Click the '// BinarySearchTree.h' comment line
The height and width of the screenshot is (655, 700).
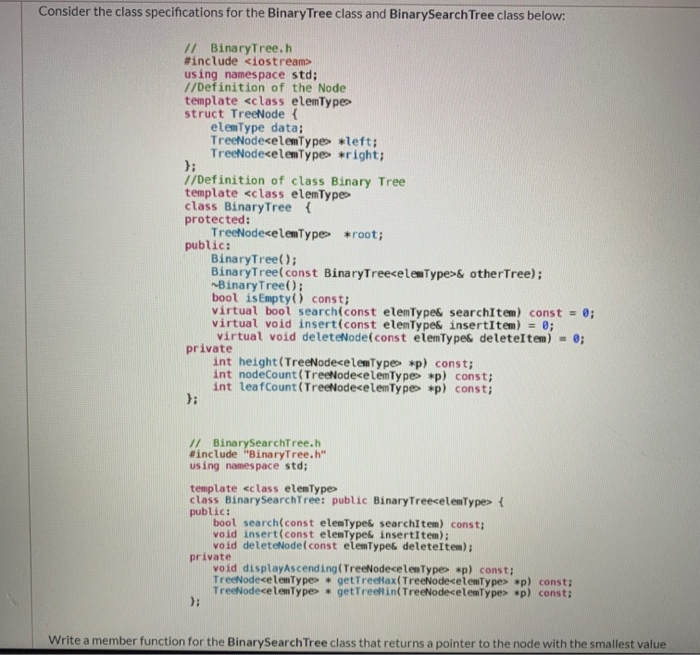point(255,443)
